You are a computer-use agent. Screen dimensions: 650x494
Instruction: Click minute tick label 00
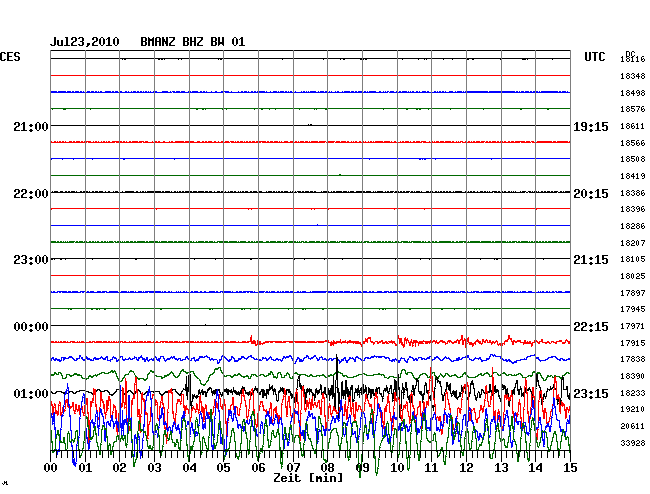51,468
